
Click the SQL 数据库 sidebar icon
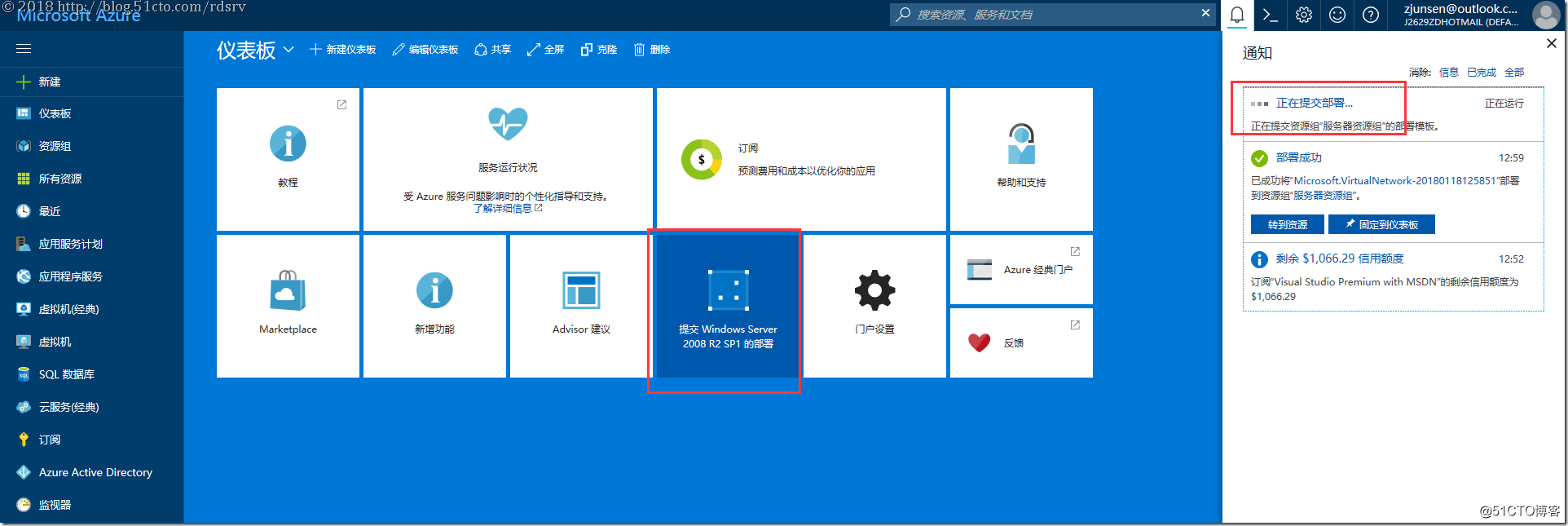click(24, 374)
